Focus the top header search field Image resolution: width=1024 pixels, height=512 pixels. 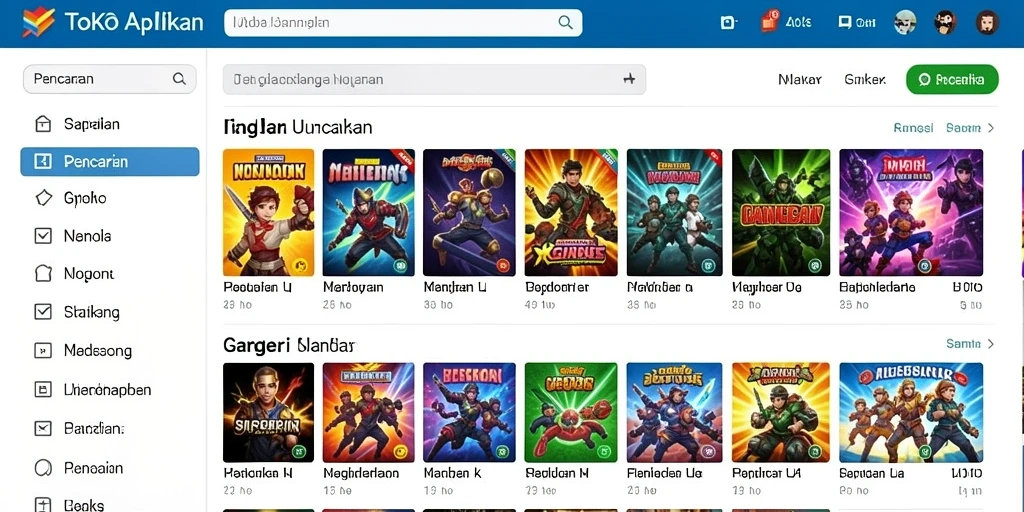click(x=402, y=22)
